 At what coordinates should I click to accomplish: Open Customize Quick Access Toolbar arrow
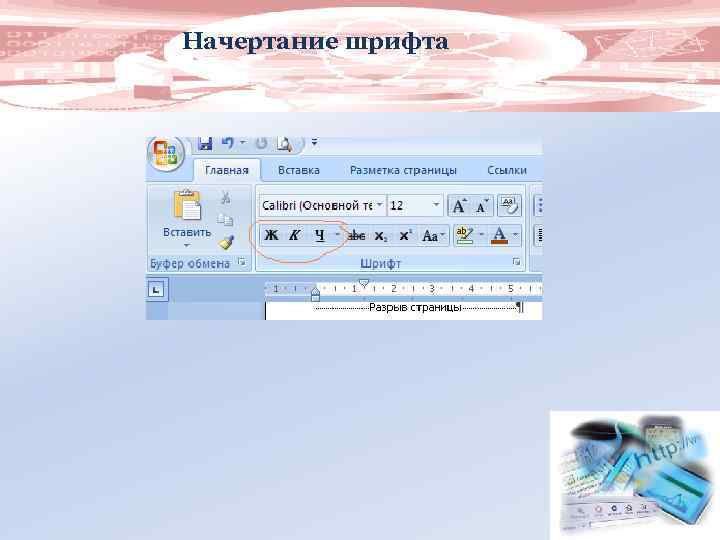315,142
